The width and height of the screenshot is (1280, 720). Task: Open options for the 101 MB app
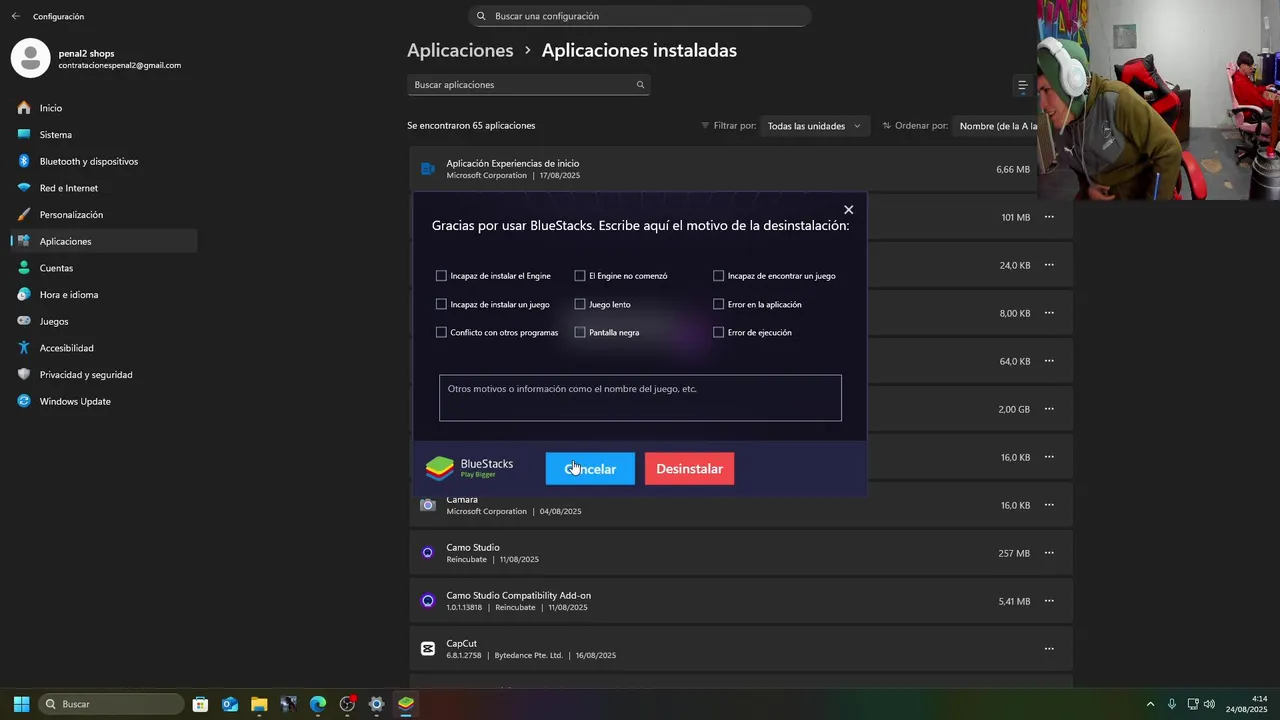click(1049, 217)
